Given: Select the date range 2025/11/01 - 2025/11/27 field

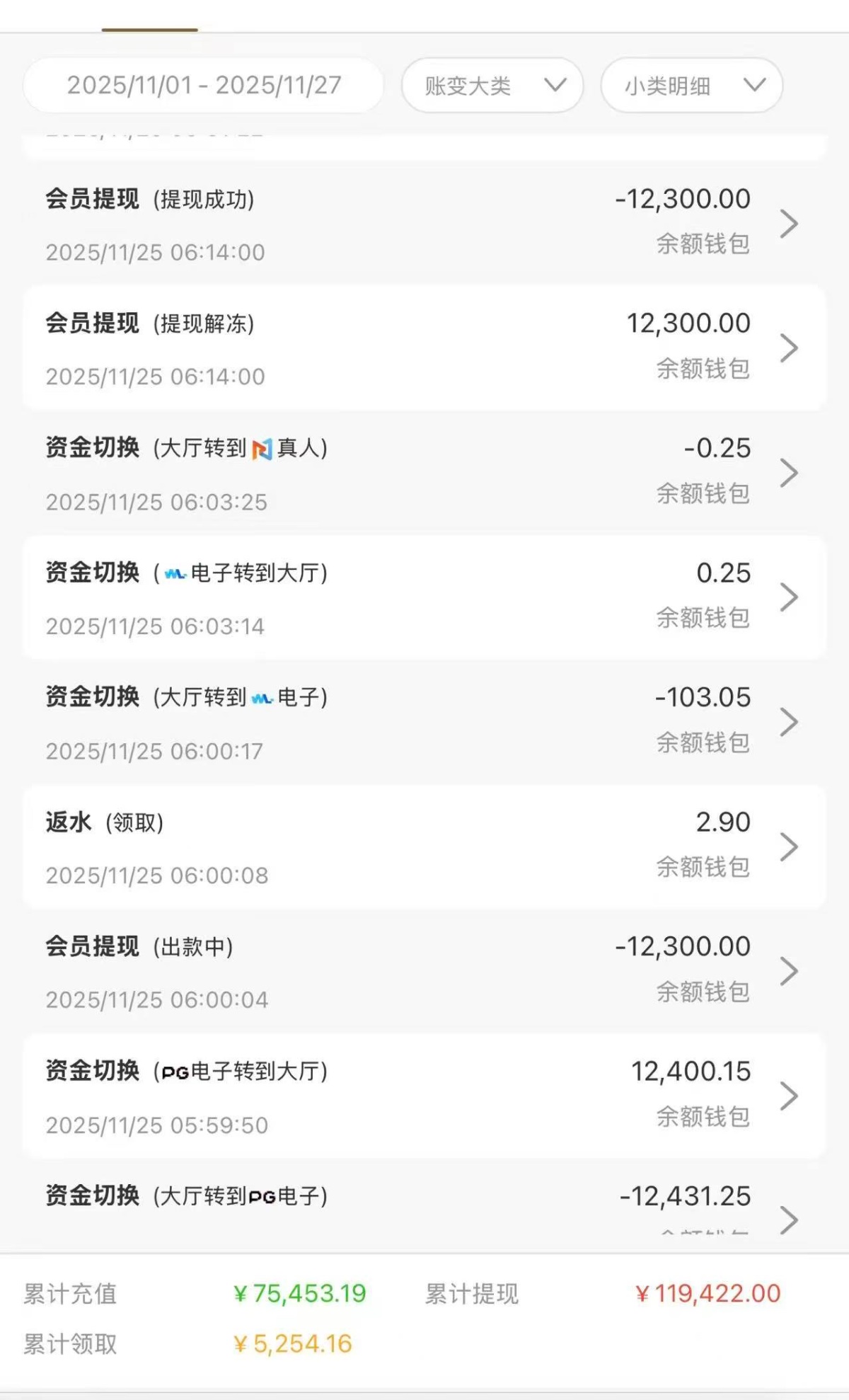Looking at the screenshot, I should pos(204,86).
